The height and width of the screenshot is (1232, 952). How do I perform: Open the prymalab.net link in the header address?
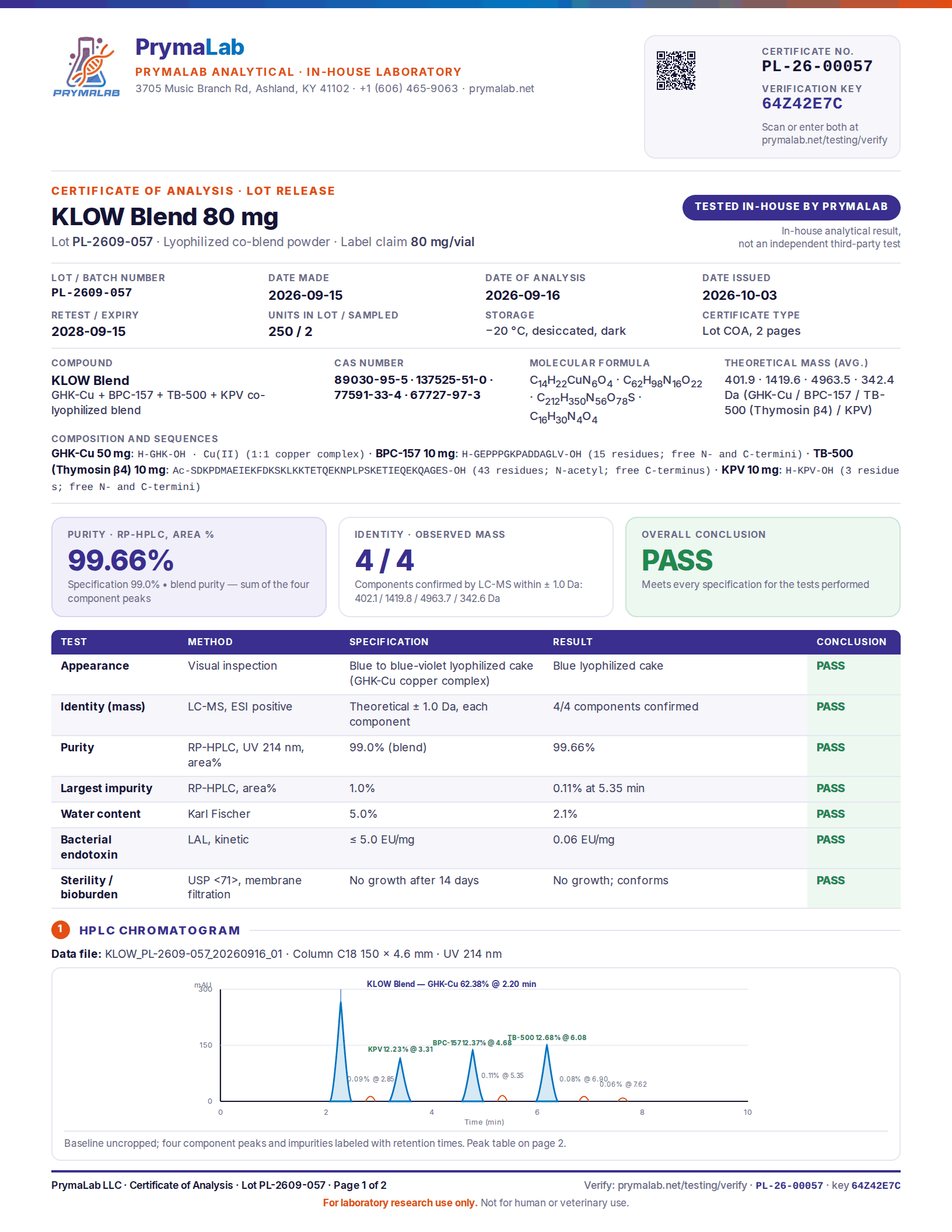click(501, 89)
